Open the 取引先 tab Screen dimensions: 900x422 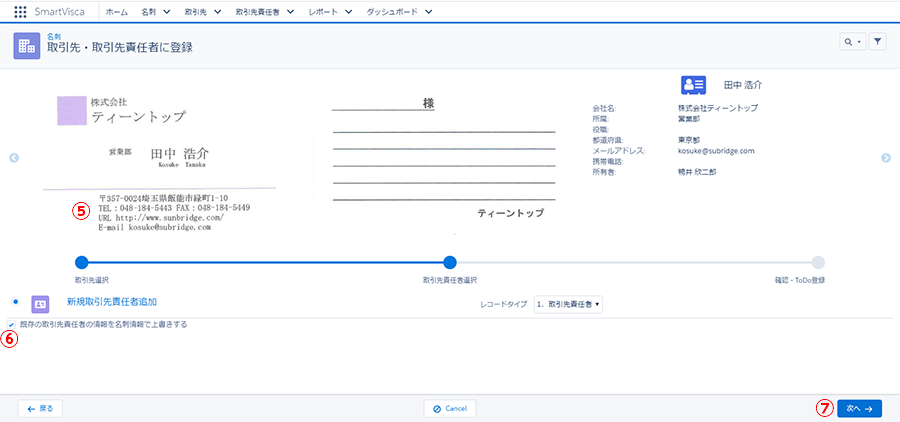[x=196, y=12]
